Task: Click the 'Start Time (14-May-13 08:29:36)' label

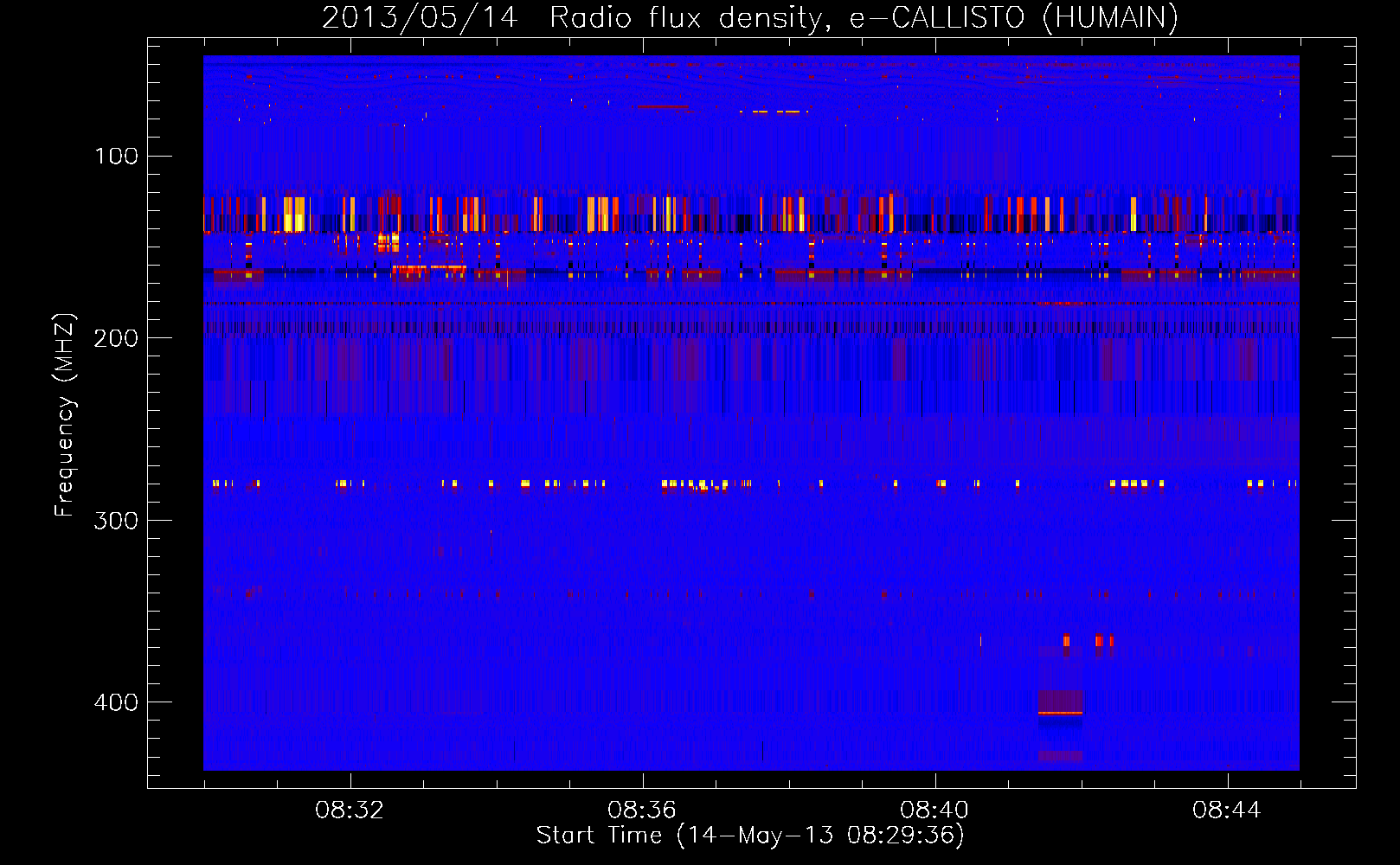Action: (x=750, y=836)
